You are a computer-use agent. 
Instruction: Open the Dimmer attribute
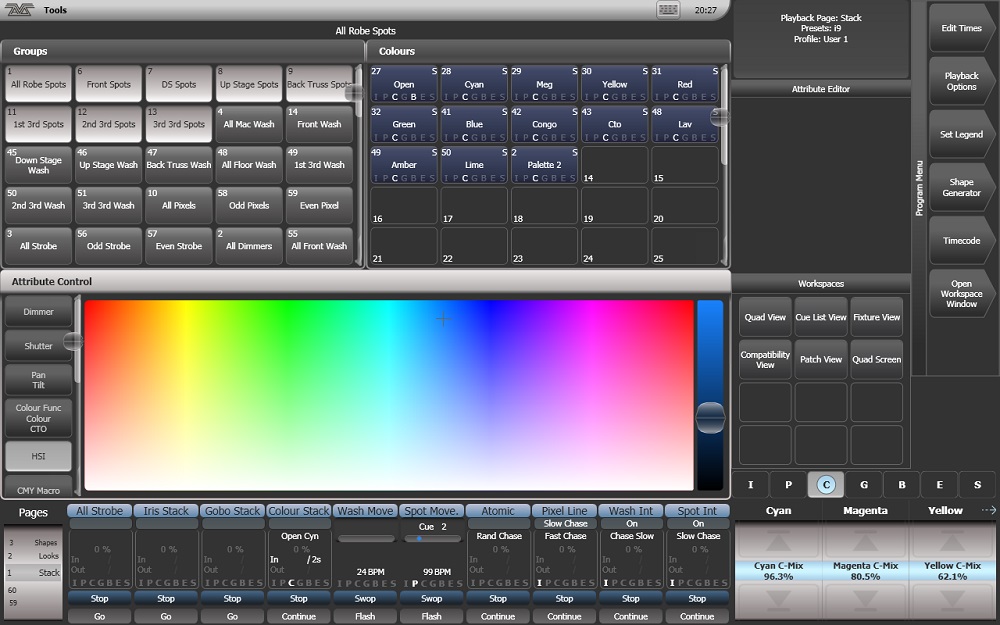pos(38,311)
